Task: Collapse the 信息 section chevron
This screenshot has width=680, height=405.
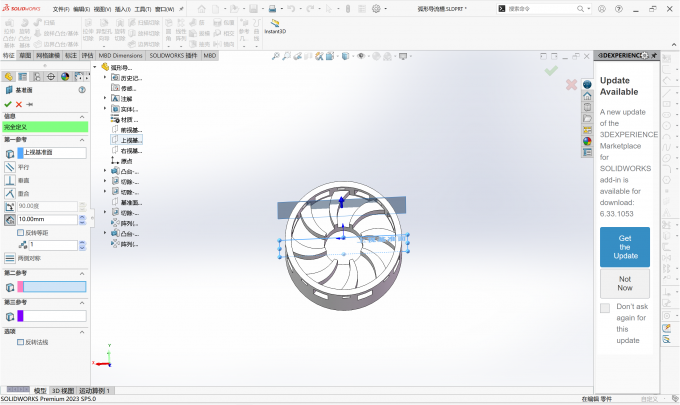Action: 82,117
